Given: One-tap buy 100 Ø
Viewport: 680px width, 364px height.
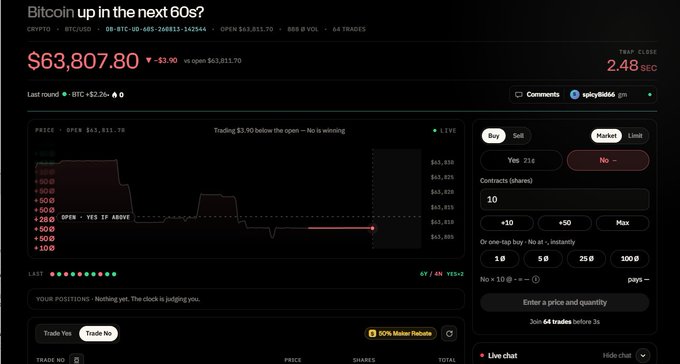Looking at the screenshot, I should pyautogui.click(x=630, y=259).
